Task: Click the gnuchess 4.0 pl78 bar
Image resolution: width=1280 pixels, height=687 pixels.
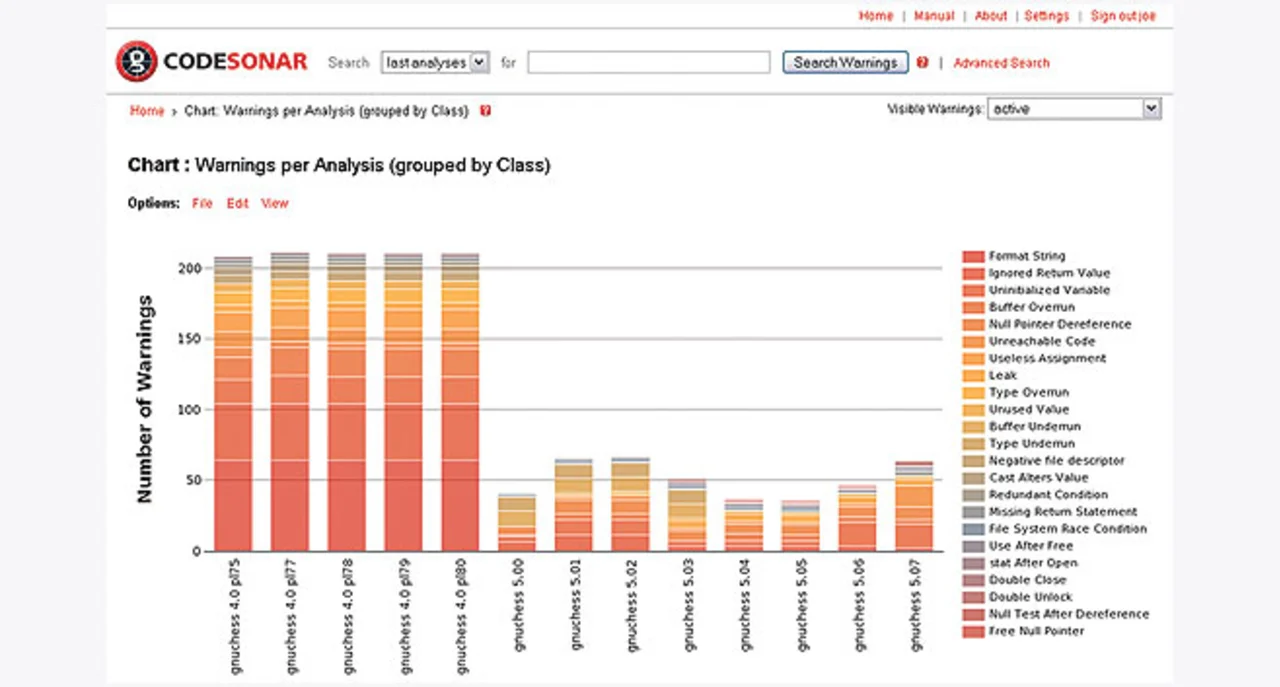Action: (x=346, y=402)
